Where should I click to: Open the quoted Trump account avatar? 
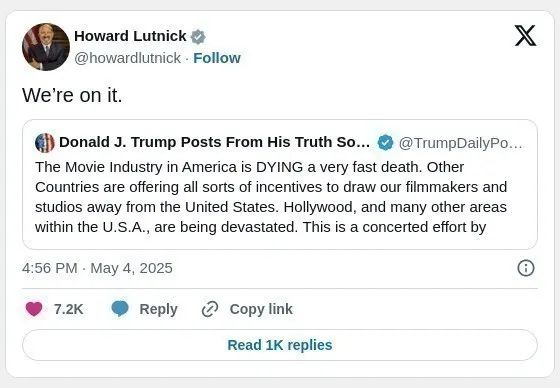click(45, 143)
